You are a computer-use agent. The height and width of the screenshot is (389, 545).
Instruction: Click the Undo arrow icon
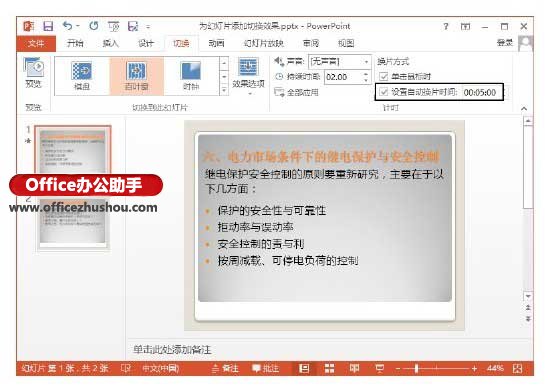tap(67, 26)
